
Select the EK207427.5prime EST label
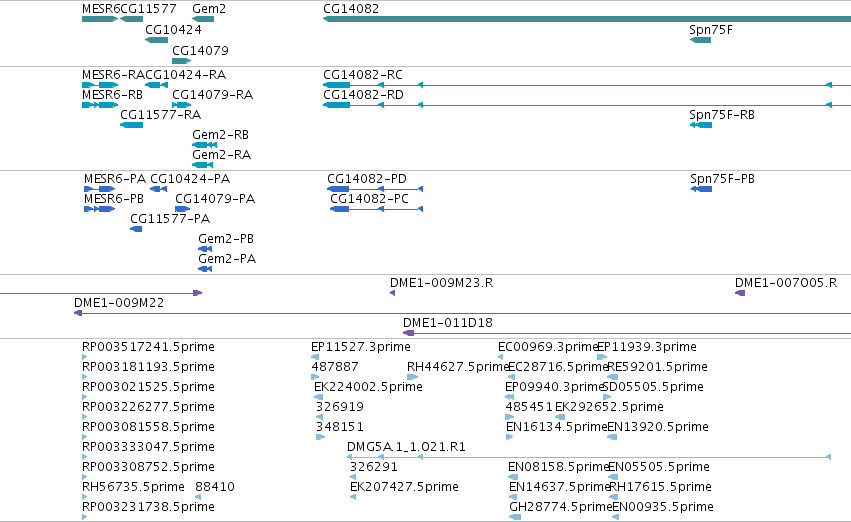coord(404,488)
